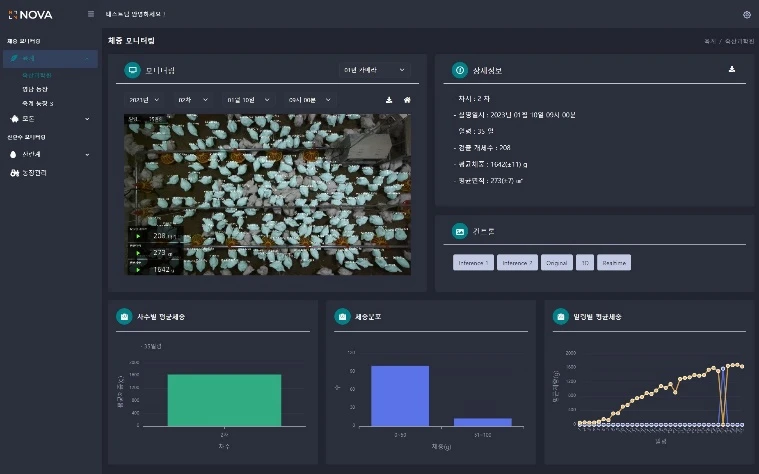The height and width of the screenshot is (474, 759).
Task: Open the highlighted feather menu in the sidebar
Action: (x=50, y=59)
